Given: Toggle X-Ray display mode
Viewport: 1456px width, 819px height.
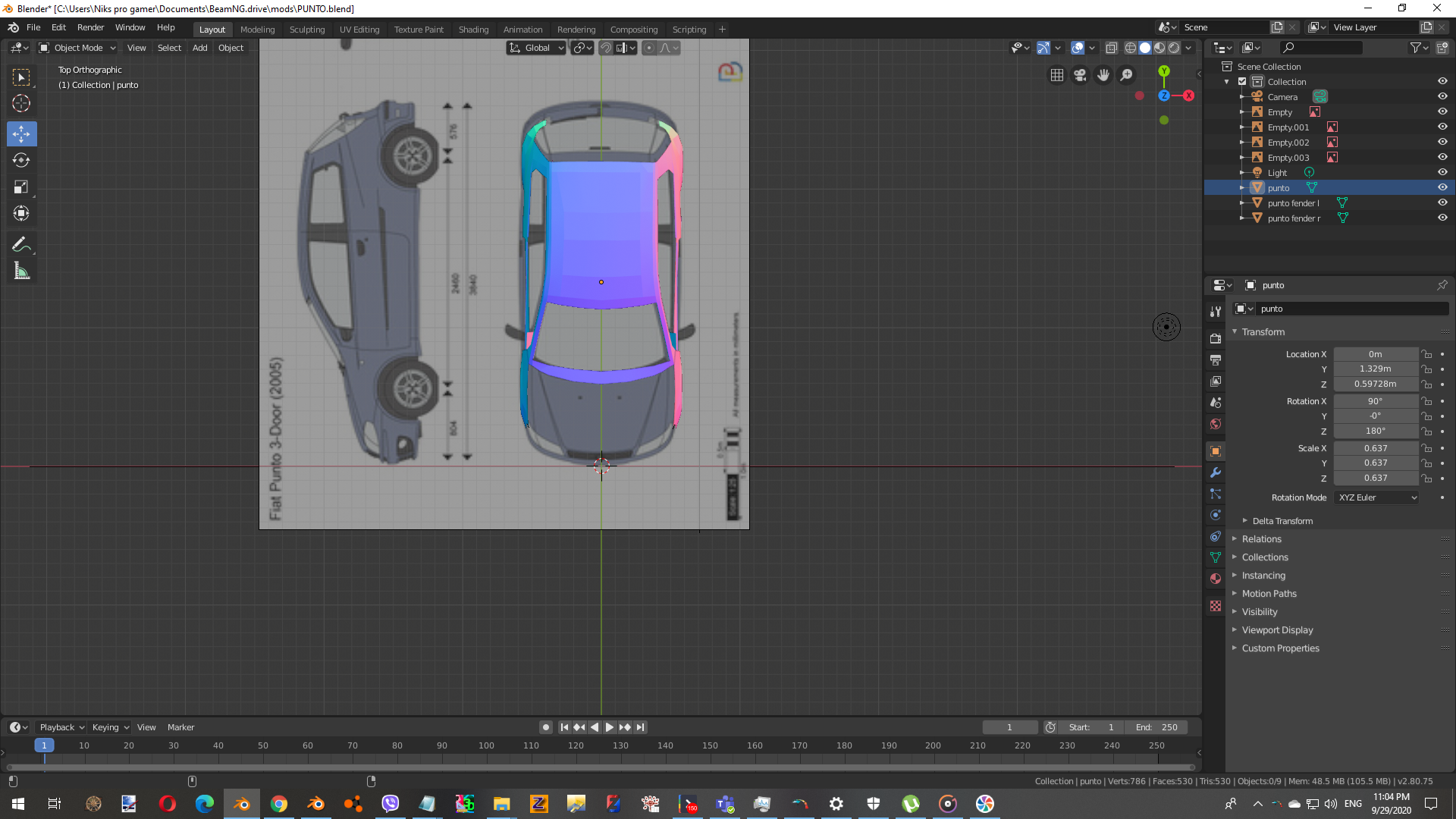Looking at the screenshot, I should point(1111,48).
